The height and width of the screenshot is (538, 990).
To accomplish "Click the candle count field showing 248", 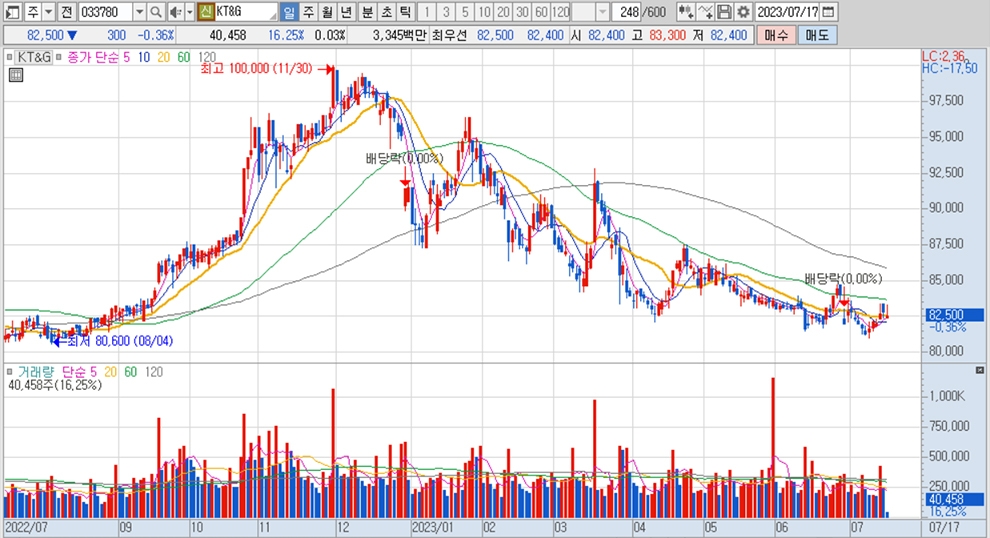I will click(x=628, y=11).
